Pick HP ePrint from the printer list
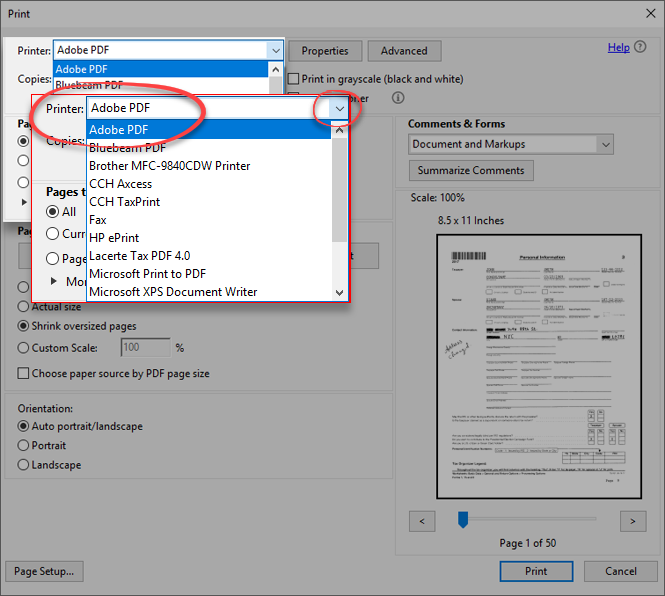This screenshot has height=596, width=665. click(x=114, y=238)
